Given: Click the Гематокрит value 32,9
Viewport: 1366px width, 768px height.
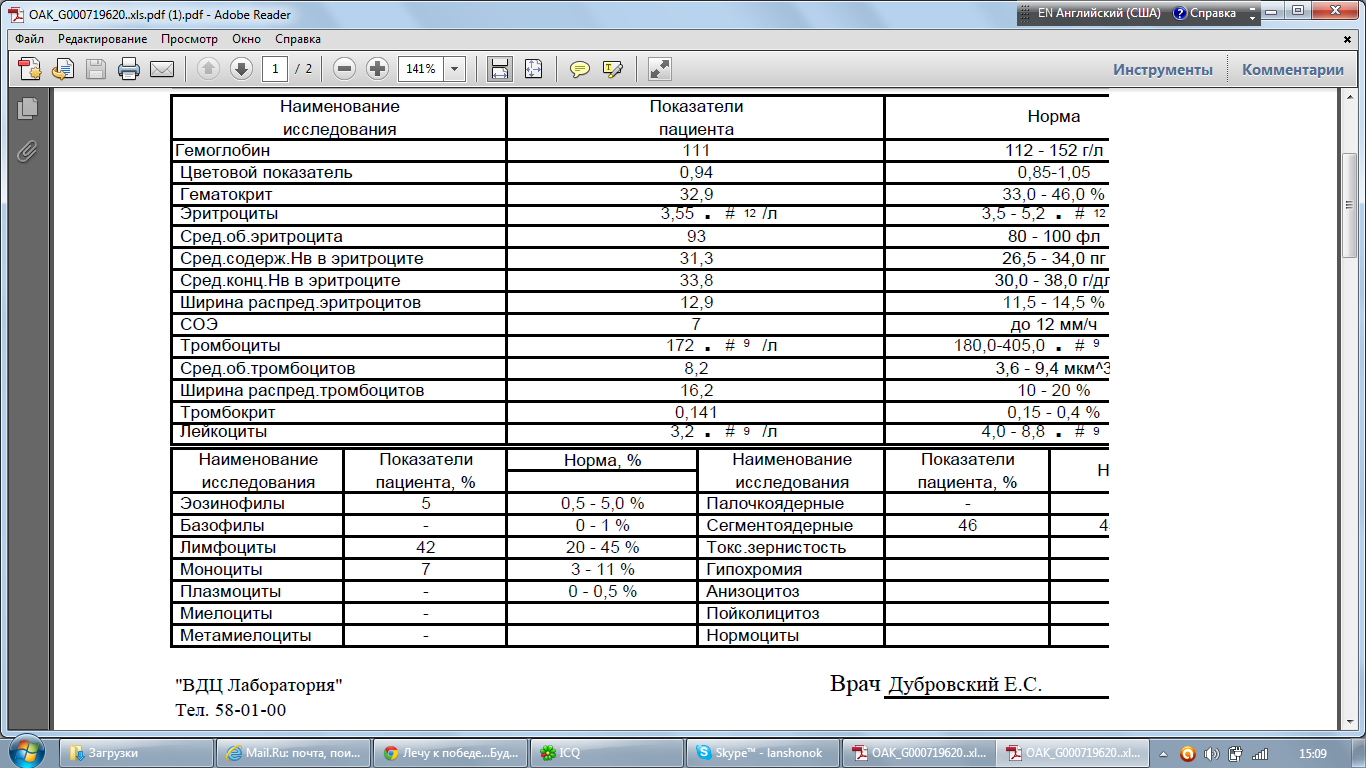Looking at the screenshot, I should click(x=696, y=195).
